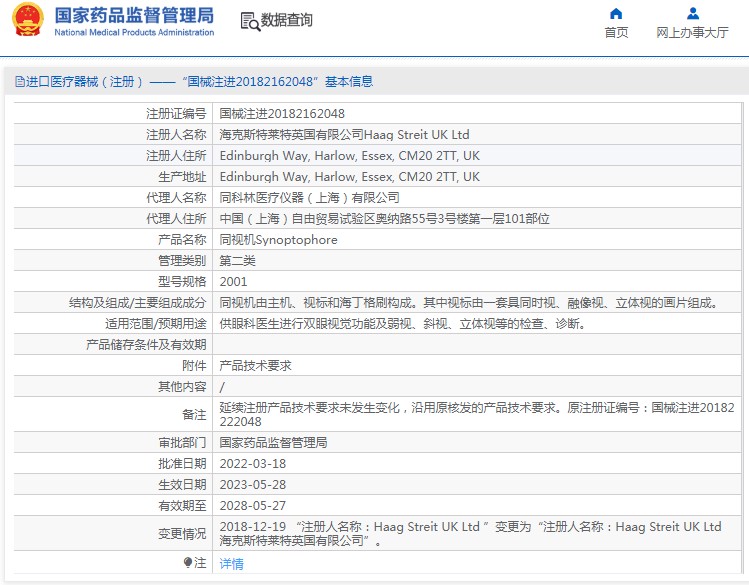Go to 首页 home icon
The width and height of the screenshot is (749, 585).
[616, 13]
